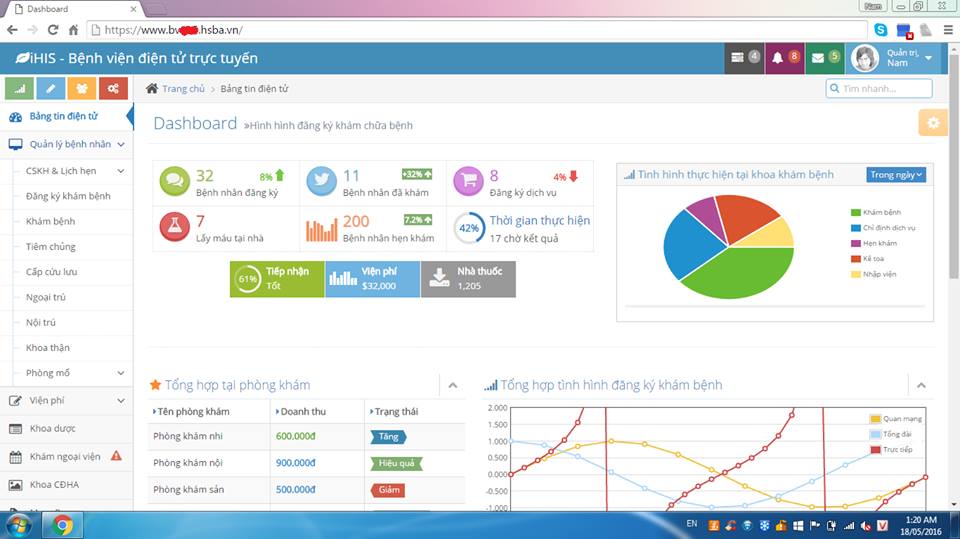Open Tiêm chủng sidebar item
The height and width of the screenshot is (539, 960).
click(x=51, y=246)
